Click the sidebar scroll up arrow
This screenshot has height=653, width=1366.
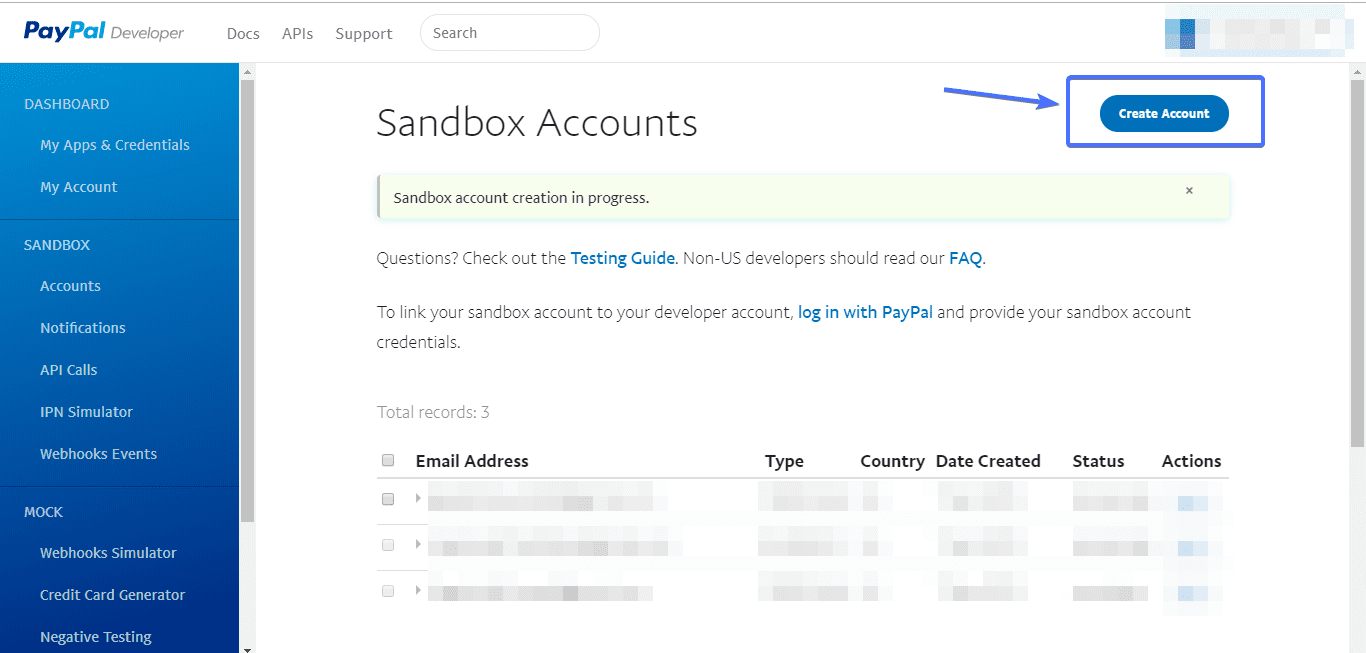pos(247,71)
